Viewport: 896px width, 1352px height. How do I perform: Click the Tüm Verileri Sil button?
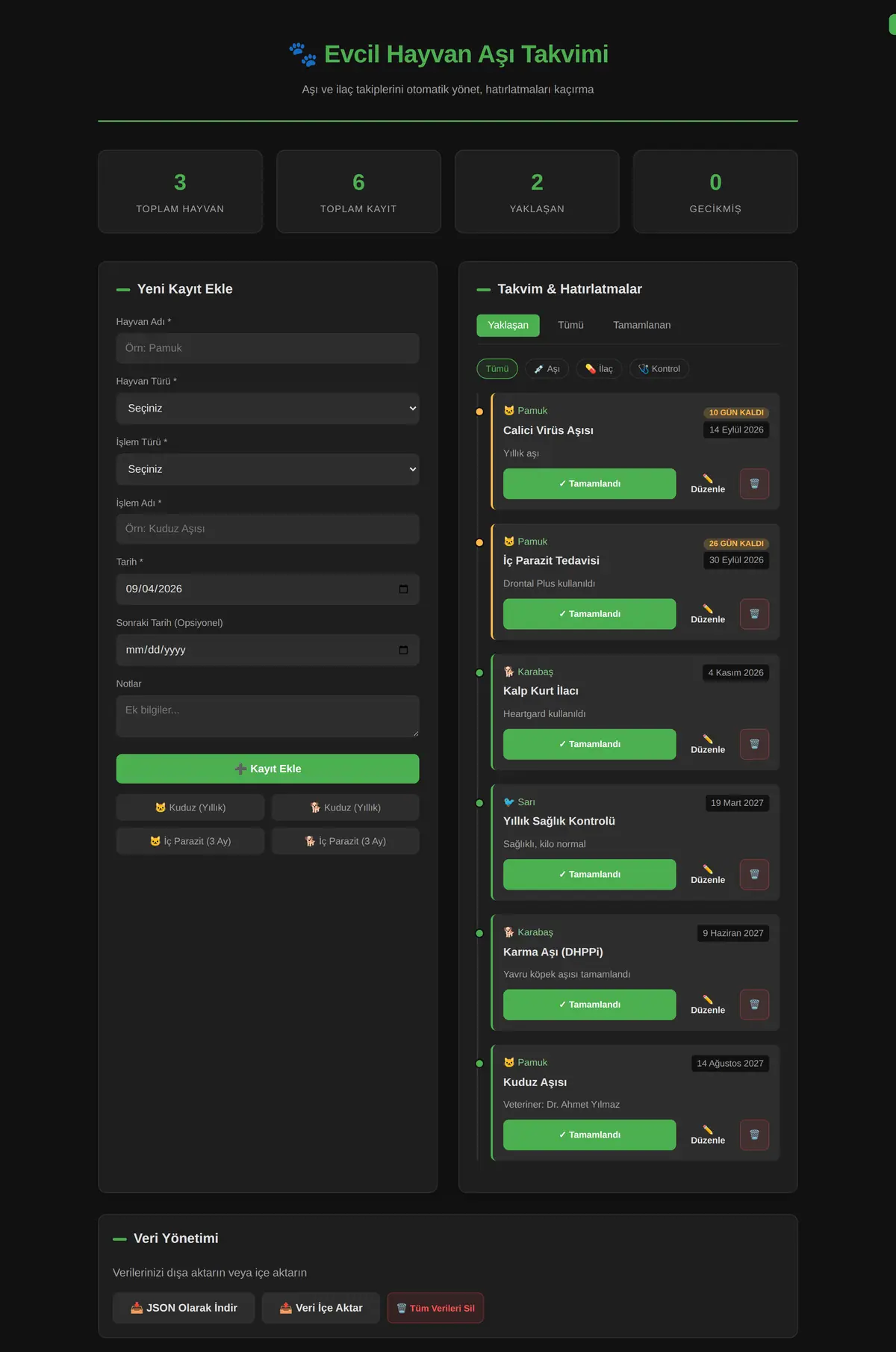pos(435,1308)
